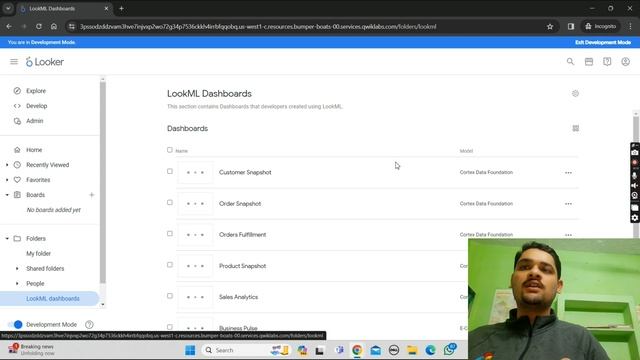Click the main page vertical scrollbar
Viewport: 640px width, 360px height.
click(x=636, y=176)
